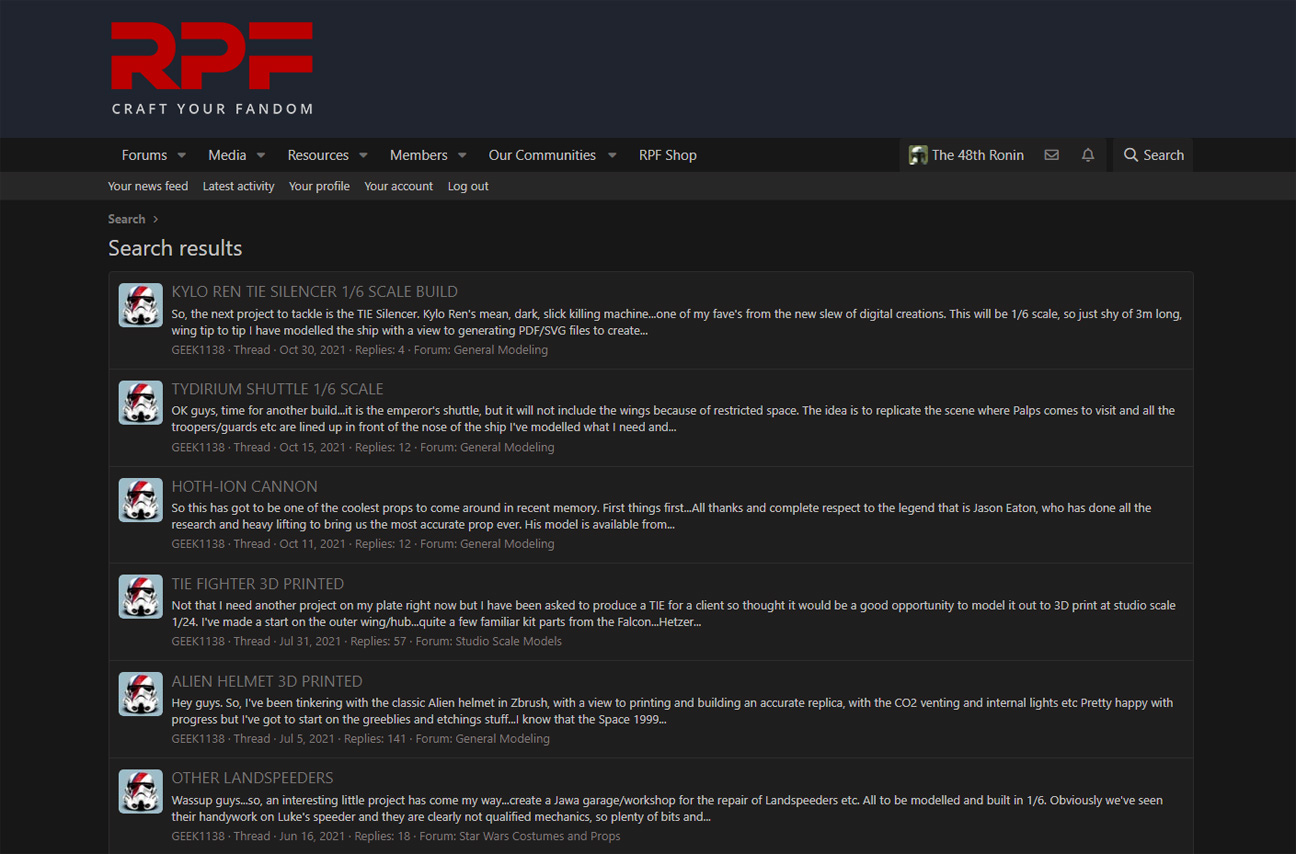Click the Replies: 57 text
Image resolution: width=1296 pixels, height=854 pixels.
[378, 641]
